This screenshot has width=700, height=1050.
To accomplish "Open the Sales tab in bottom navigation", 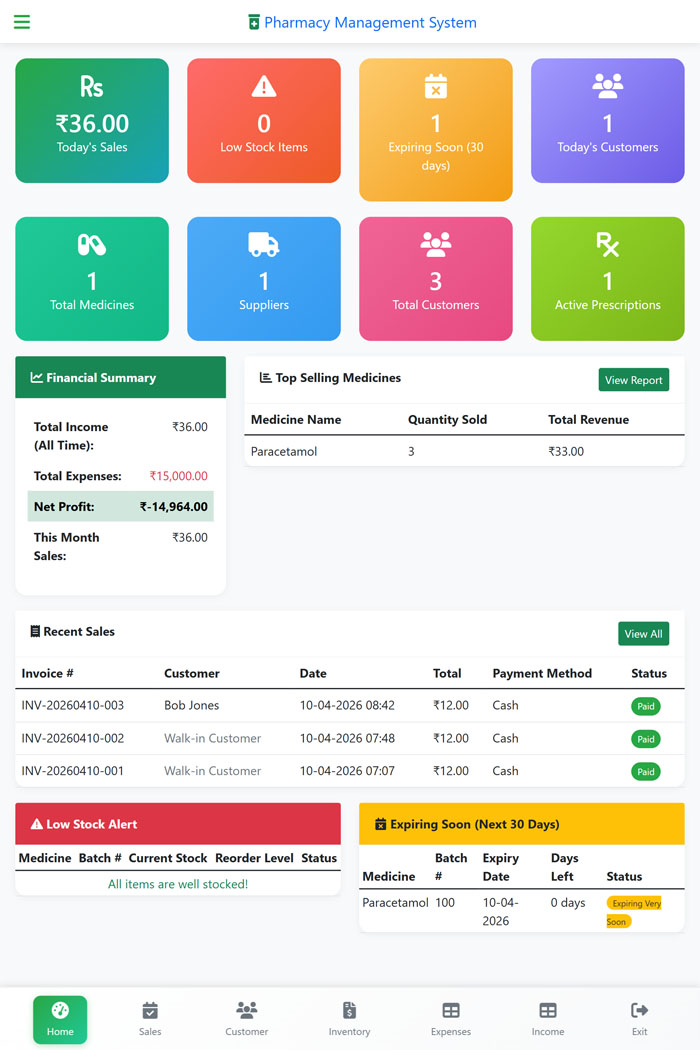I will (x=150, y=1019).
